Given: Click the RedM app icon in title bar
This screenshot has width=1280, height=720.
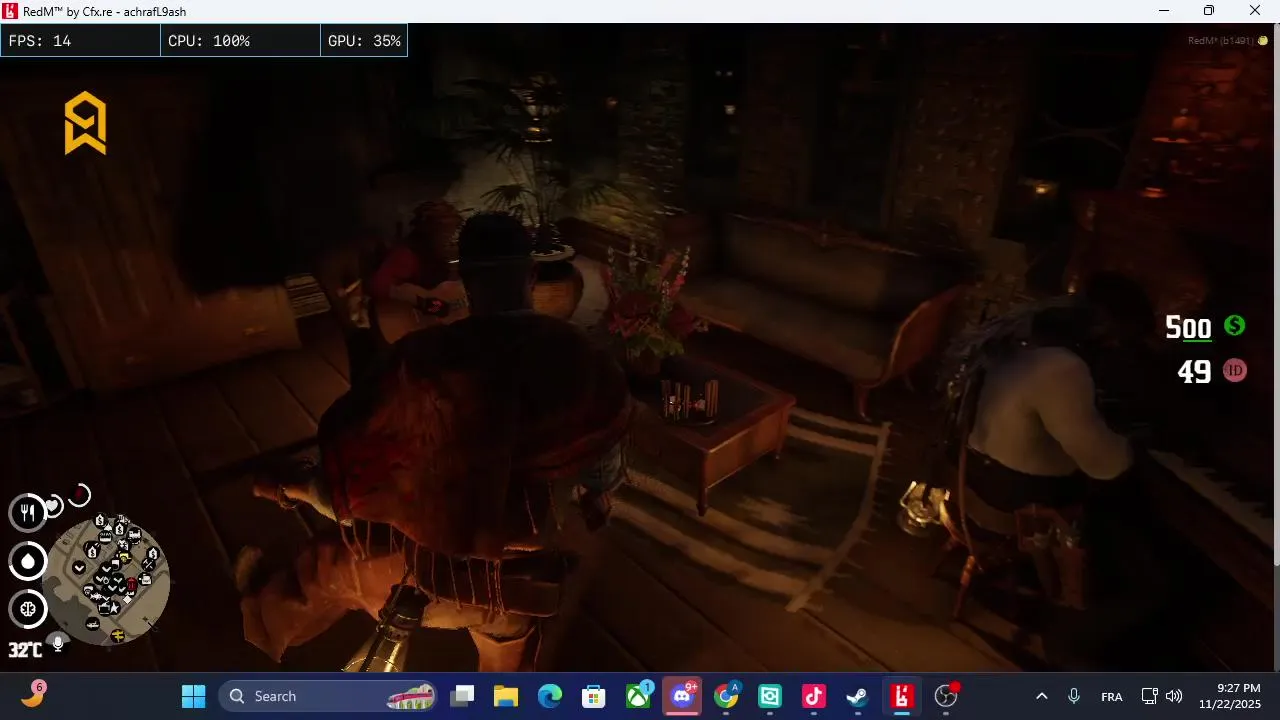Looking at the screenshot, I should tap(11, 11).
